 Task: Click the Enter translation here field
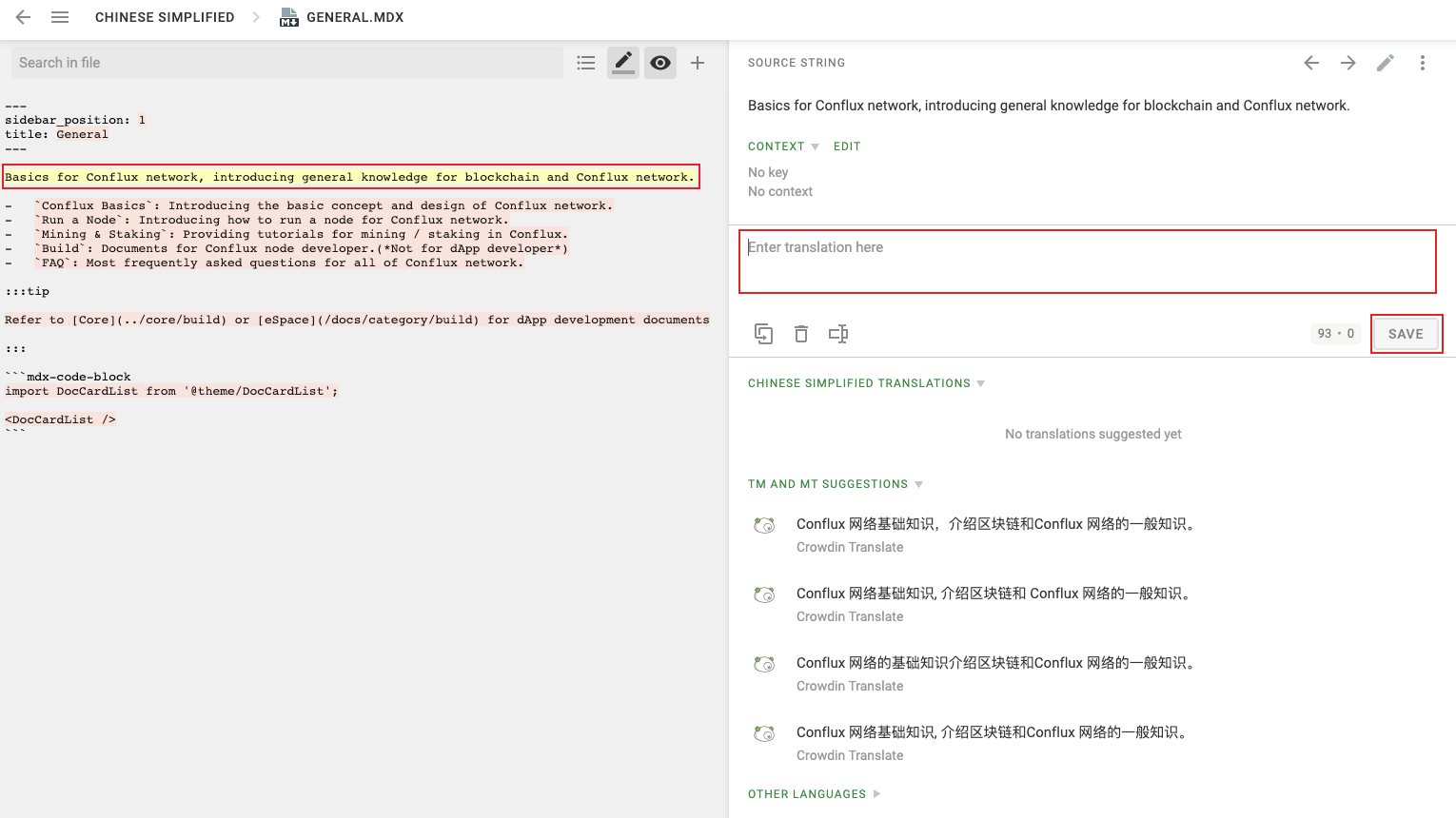point(1087,261)
